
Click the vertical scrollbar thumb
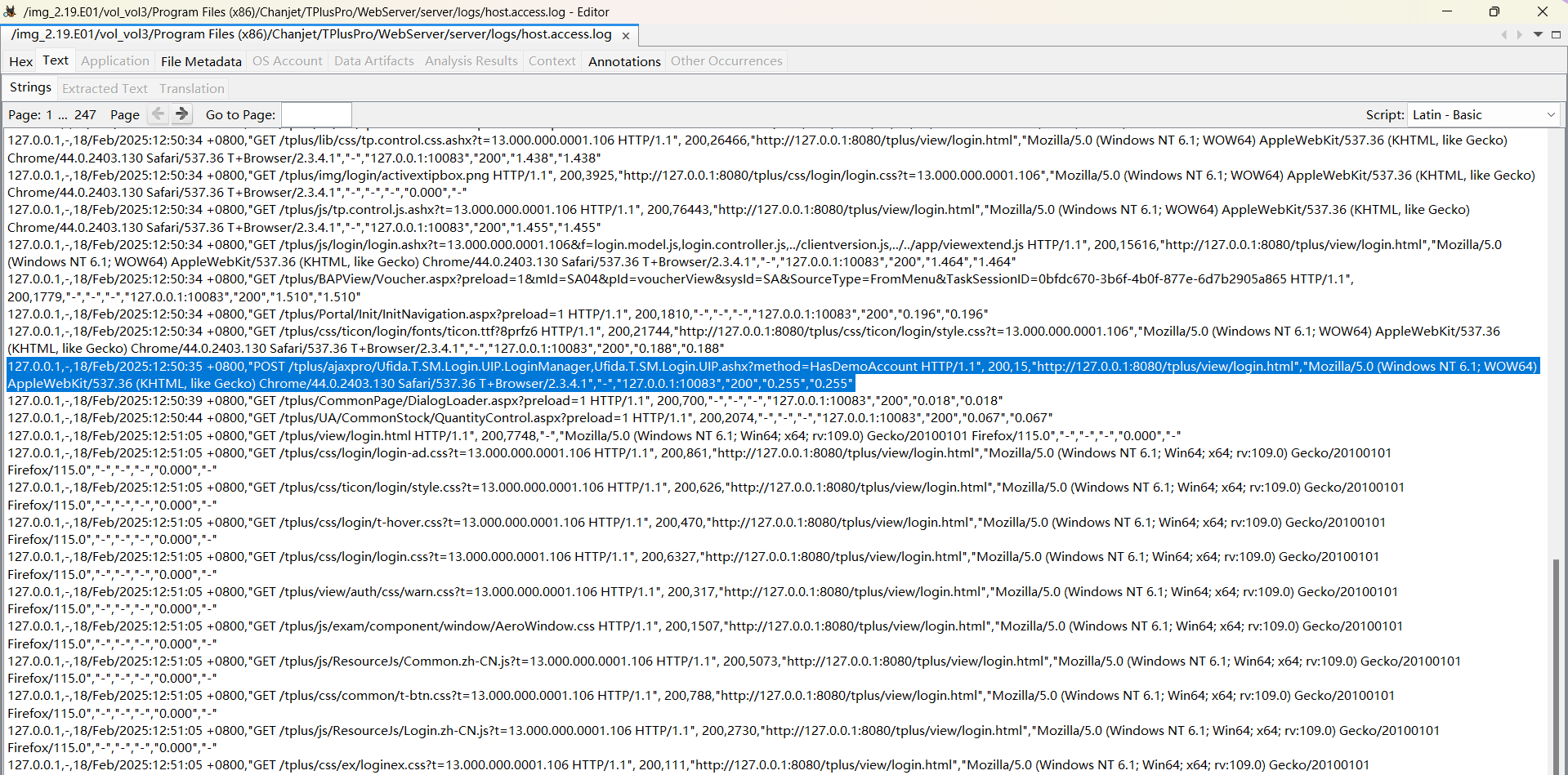pos(1556,666)
